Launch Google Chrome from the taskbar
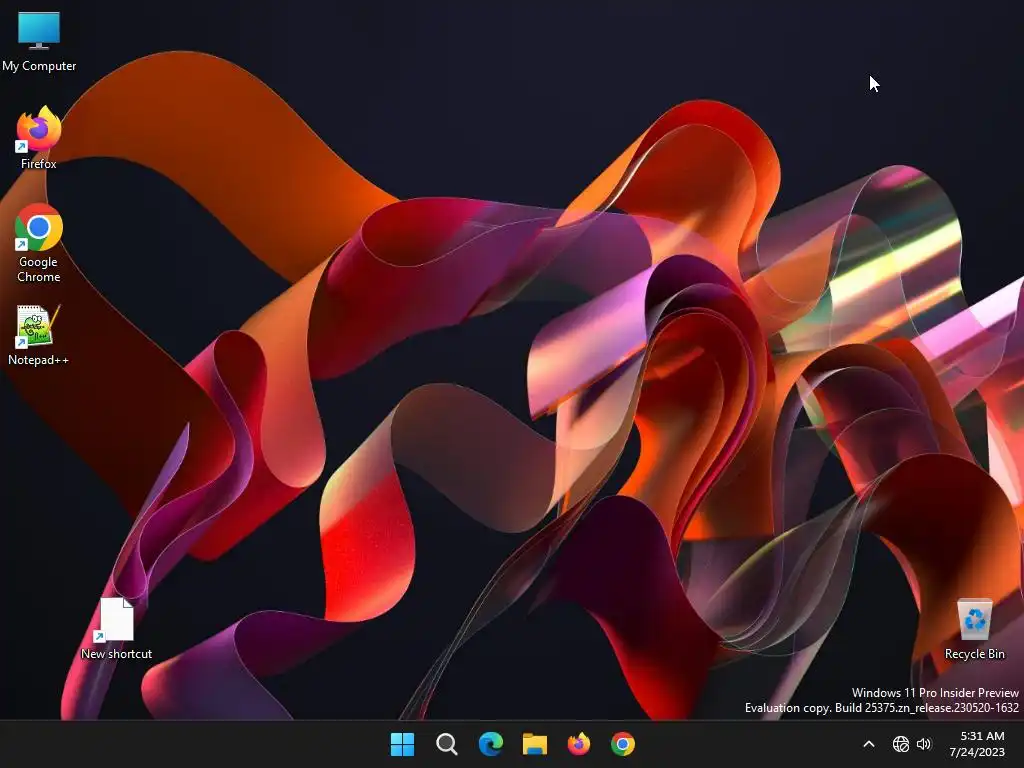 pos(623,744)
